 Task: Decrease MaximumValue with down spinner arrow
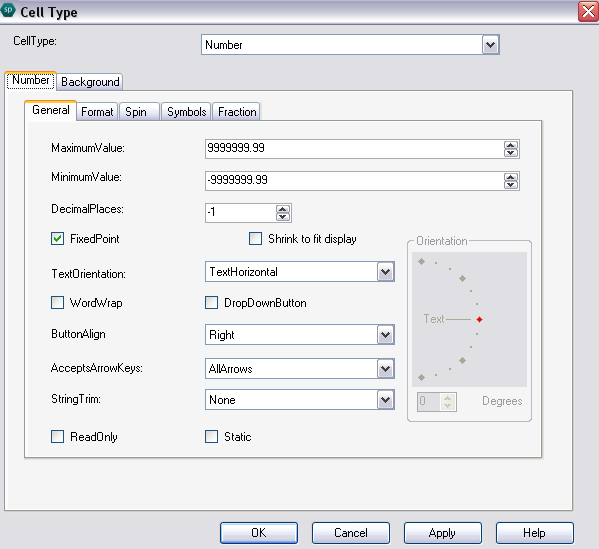pos(511,153)
